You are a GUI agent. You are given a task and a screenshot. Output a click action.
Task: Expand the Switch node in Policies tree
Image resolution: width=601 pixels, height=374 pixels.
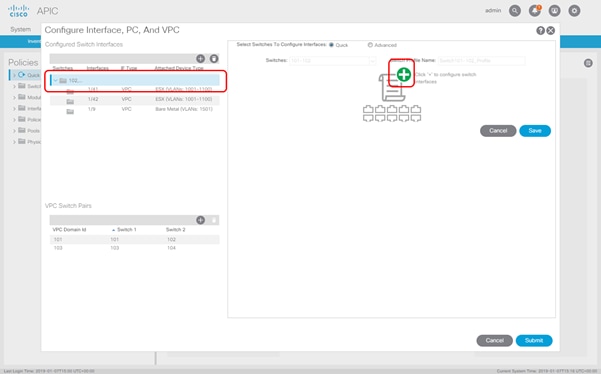pos(14,86)
